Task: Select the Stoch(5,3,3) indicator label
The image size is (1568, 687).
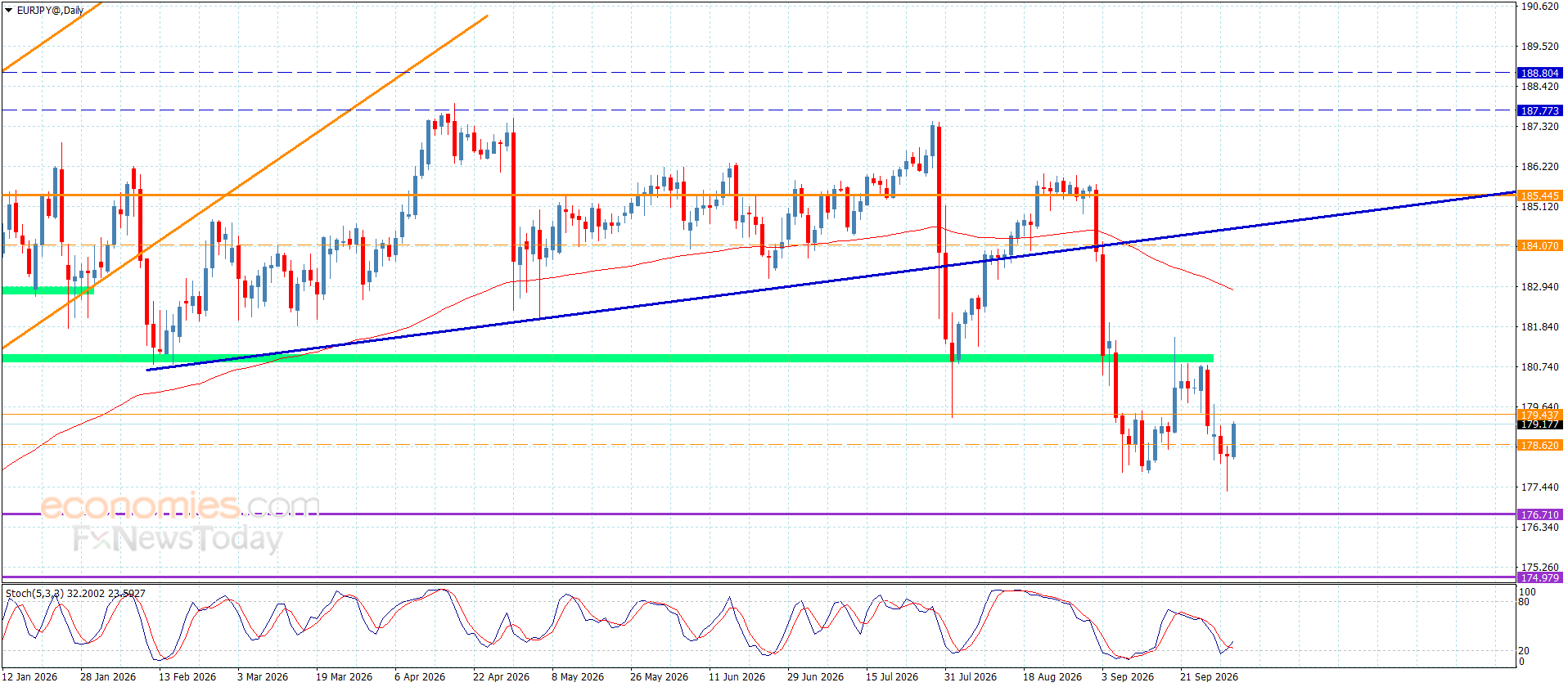Action: 75,593
